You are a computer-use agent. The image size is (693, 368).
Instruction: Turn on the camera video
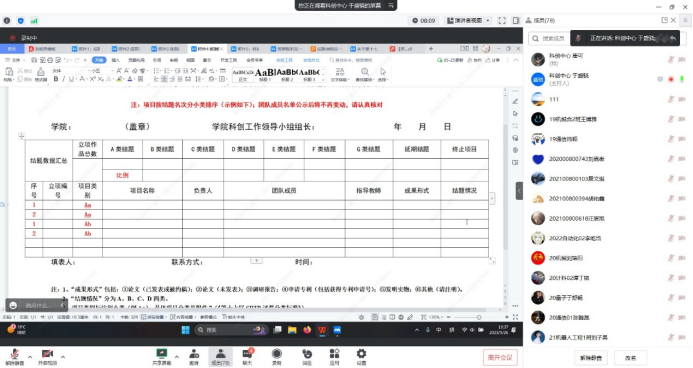coord(47,357)
